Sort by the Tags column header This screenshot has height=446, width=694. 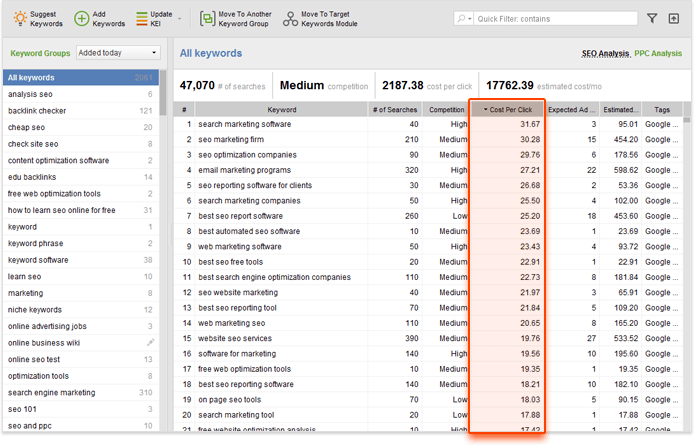[662, 110]
